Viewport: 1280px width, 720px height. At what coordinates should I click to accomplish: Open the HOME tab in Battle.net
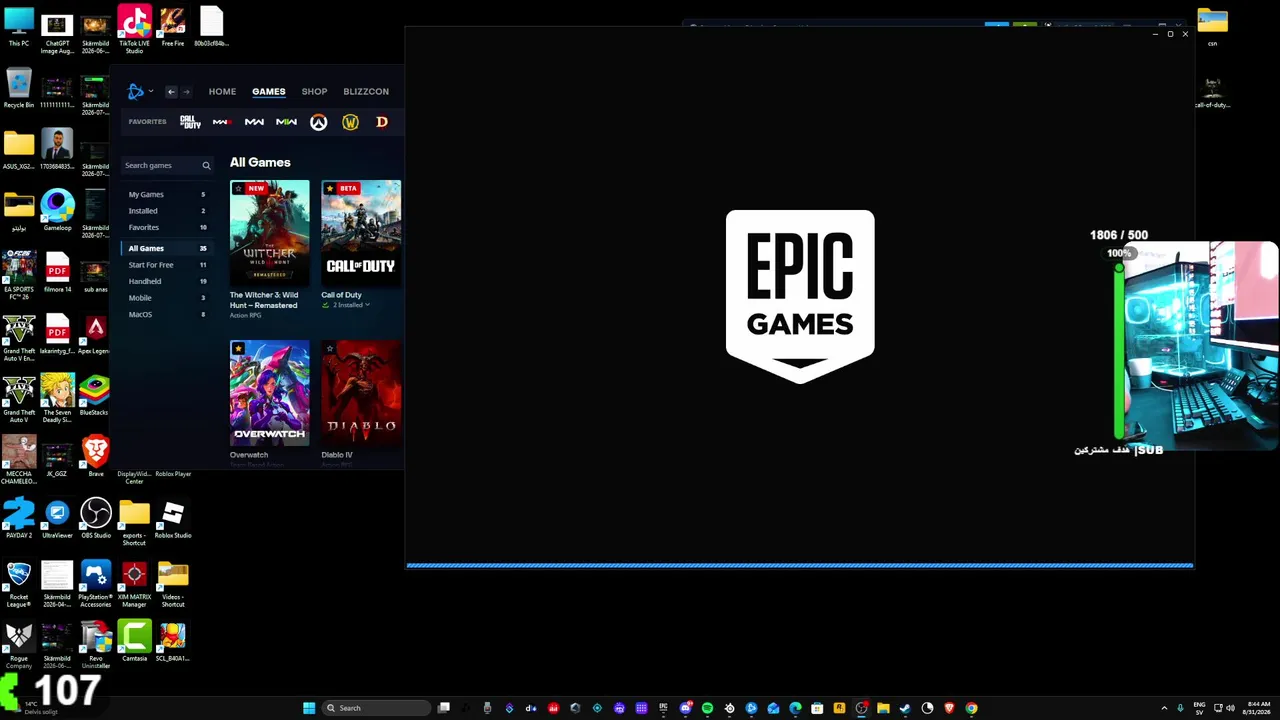coord(222,92)
